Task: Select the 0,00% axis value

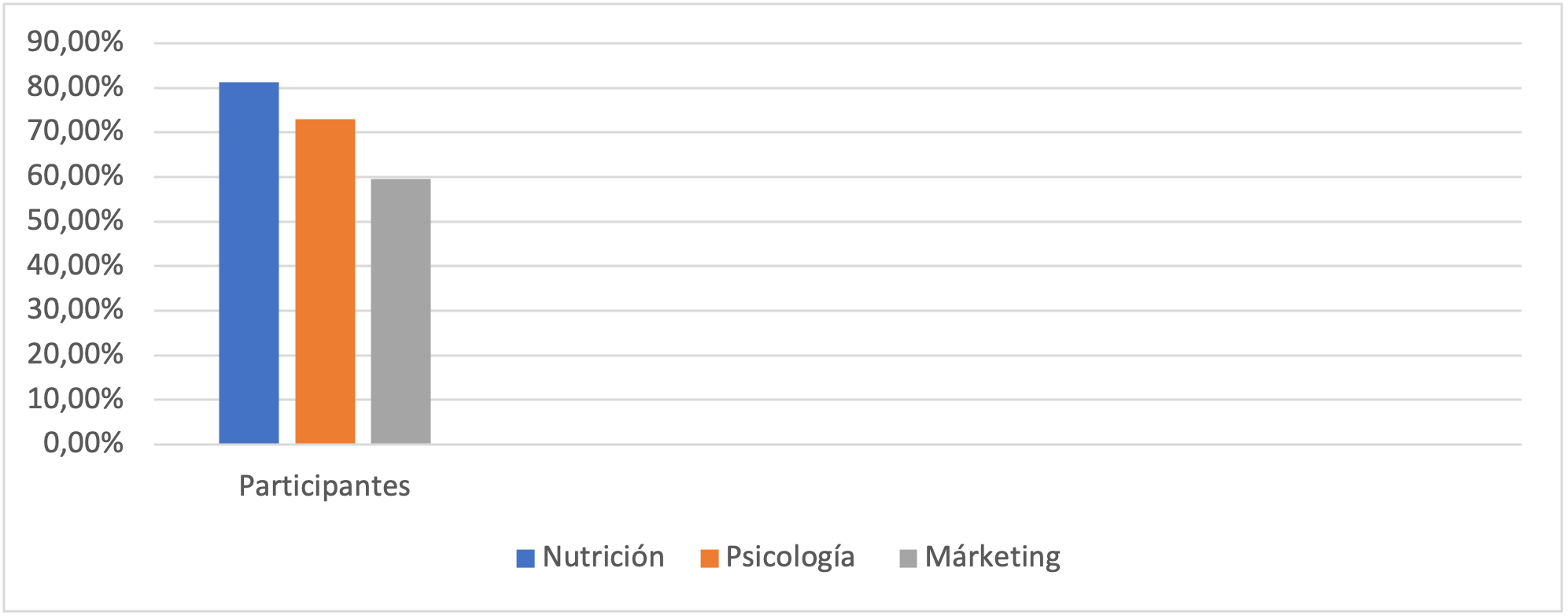Action: (83, 444)
